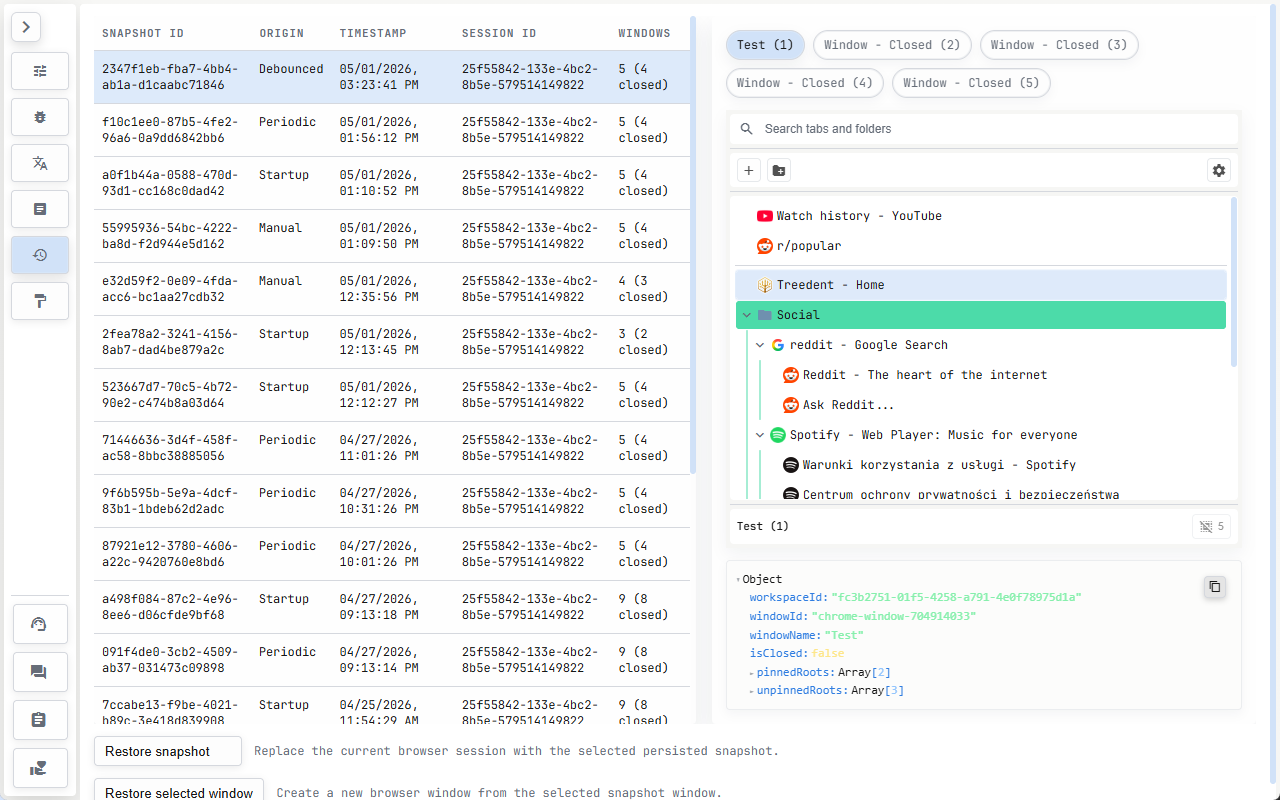Click the page vertical scrollbar at right edge
This screenshot has height=800, width=1280.
pos(1273,392)
